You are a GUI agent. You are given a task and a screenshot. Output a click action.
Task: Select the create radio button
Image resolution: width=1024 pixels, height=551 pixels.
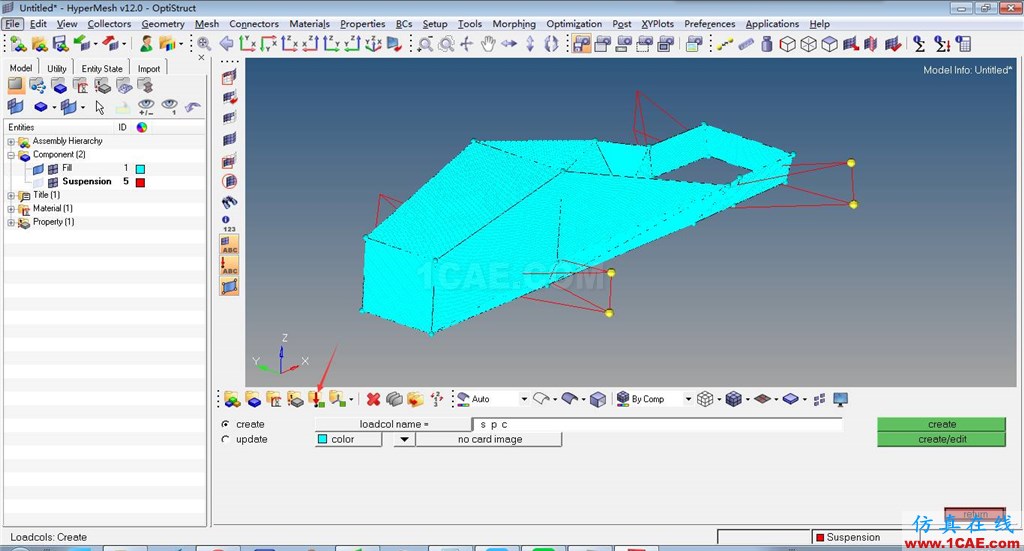click(x=225, y=424)
